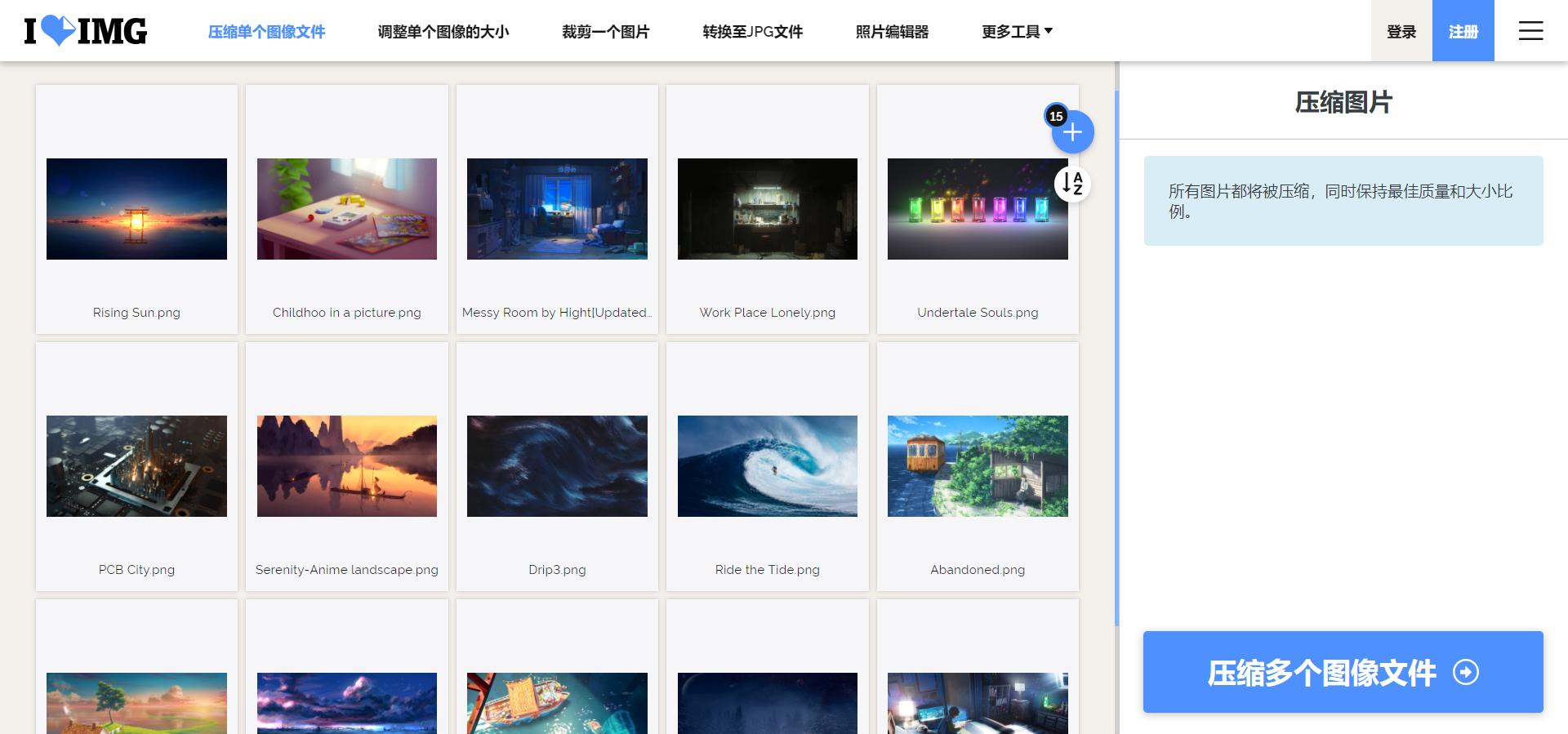
Task: Click the 登录 button
Action: 1401,31
